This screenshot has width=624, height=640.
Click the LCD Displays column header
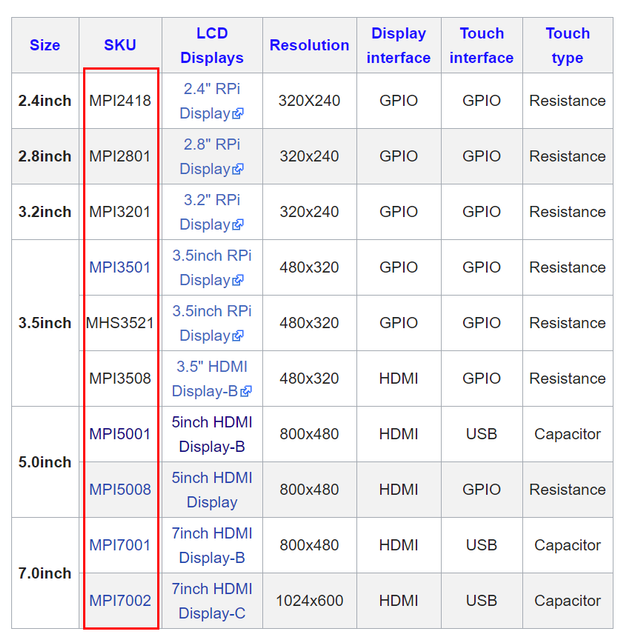pos(212,45)
